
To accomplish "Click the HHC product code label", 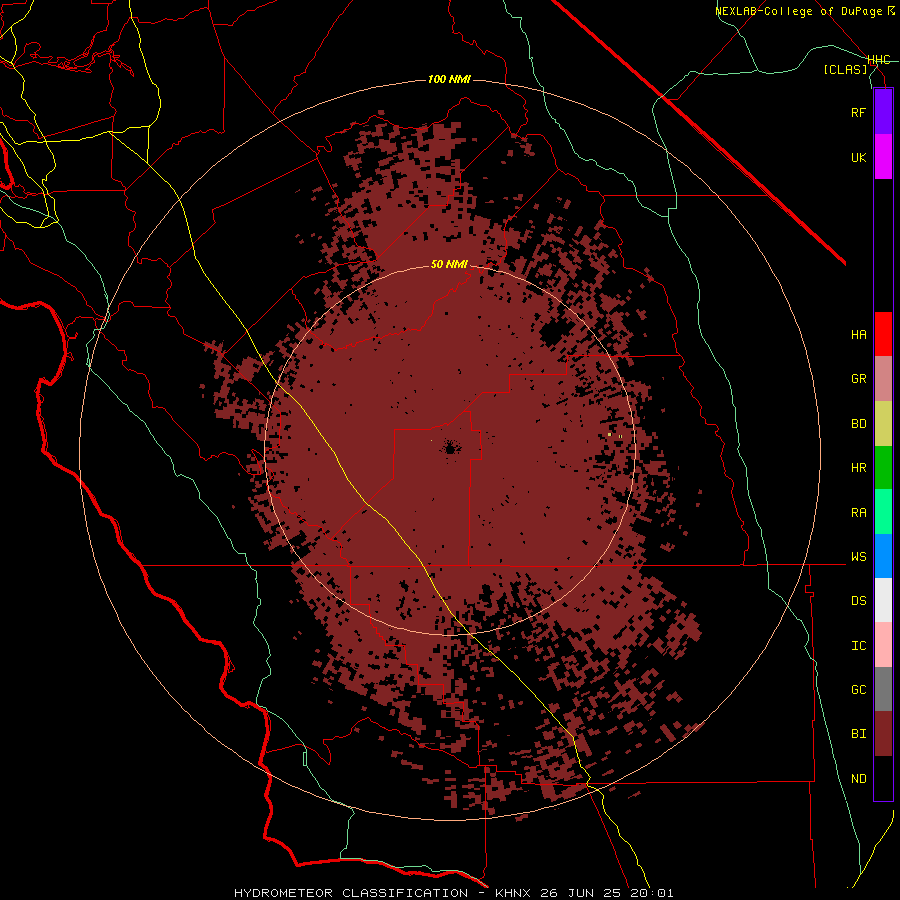I will click(879, 60).
